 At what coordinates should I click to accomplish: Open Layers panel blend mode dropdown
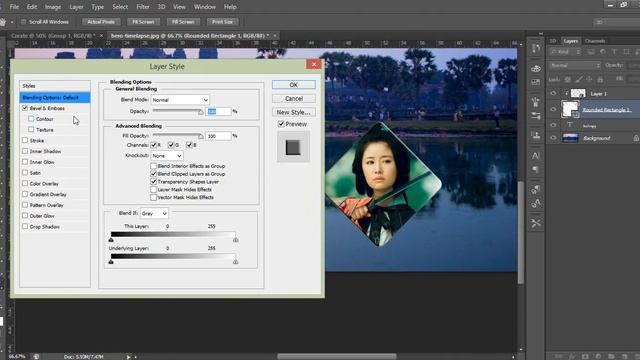[x=575, y=65]
